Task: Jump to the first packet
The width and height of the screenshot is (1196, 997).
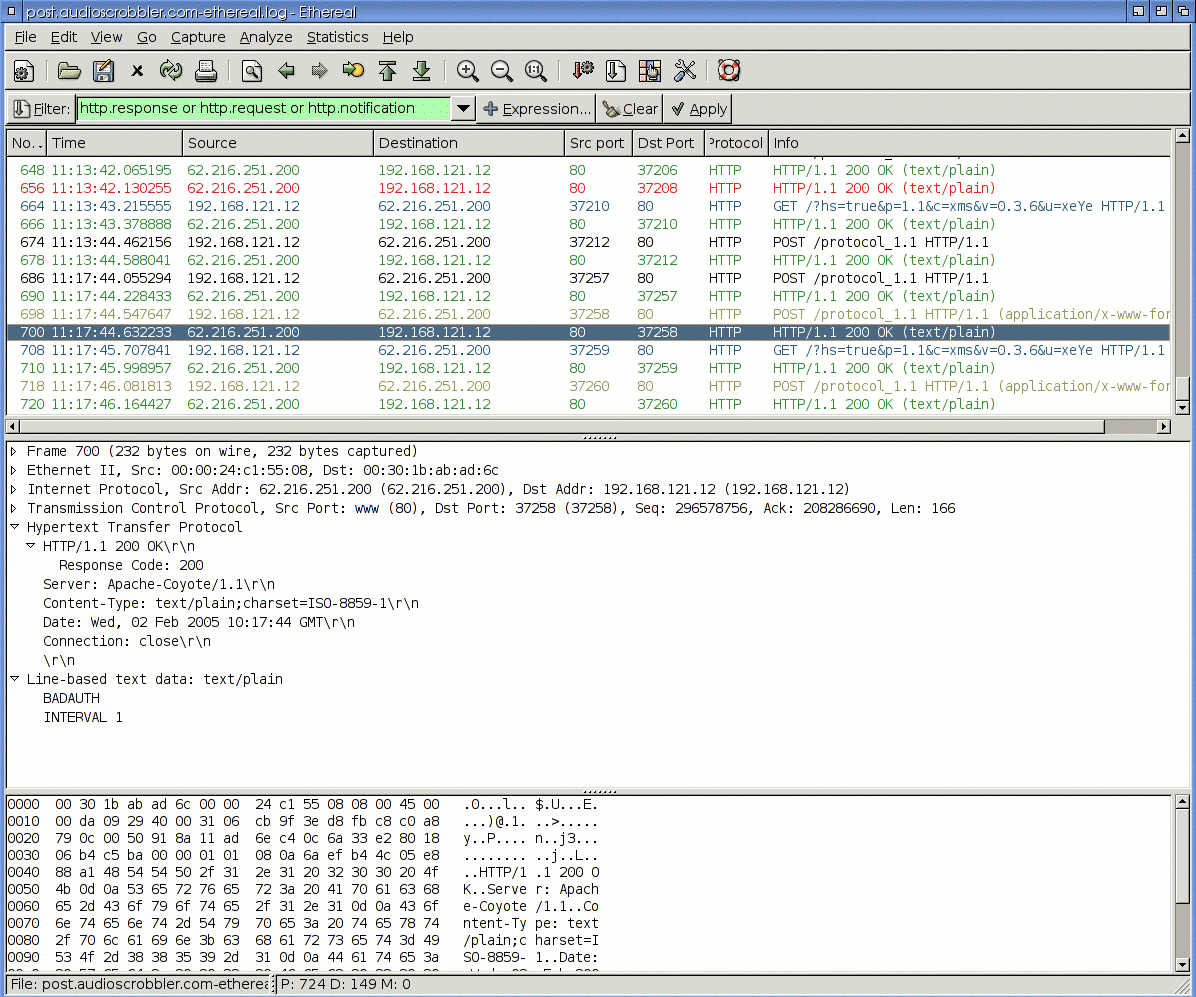Action: point(387,72)
